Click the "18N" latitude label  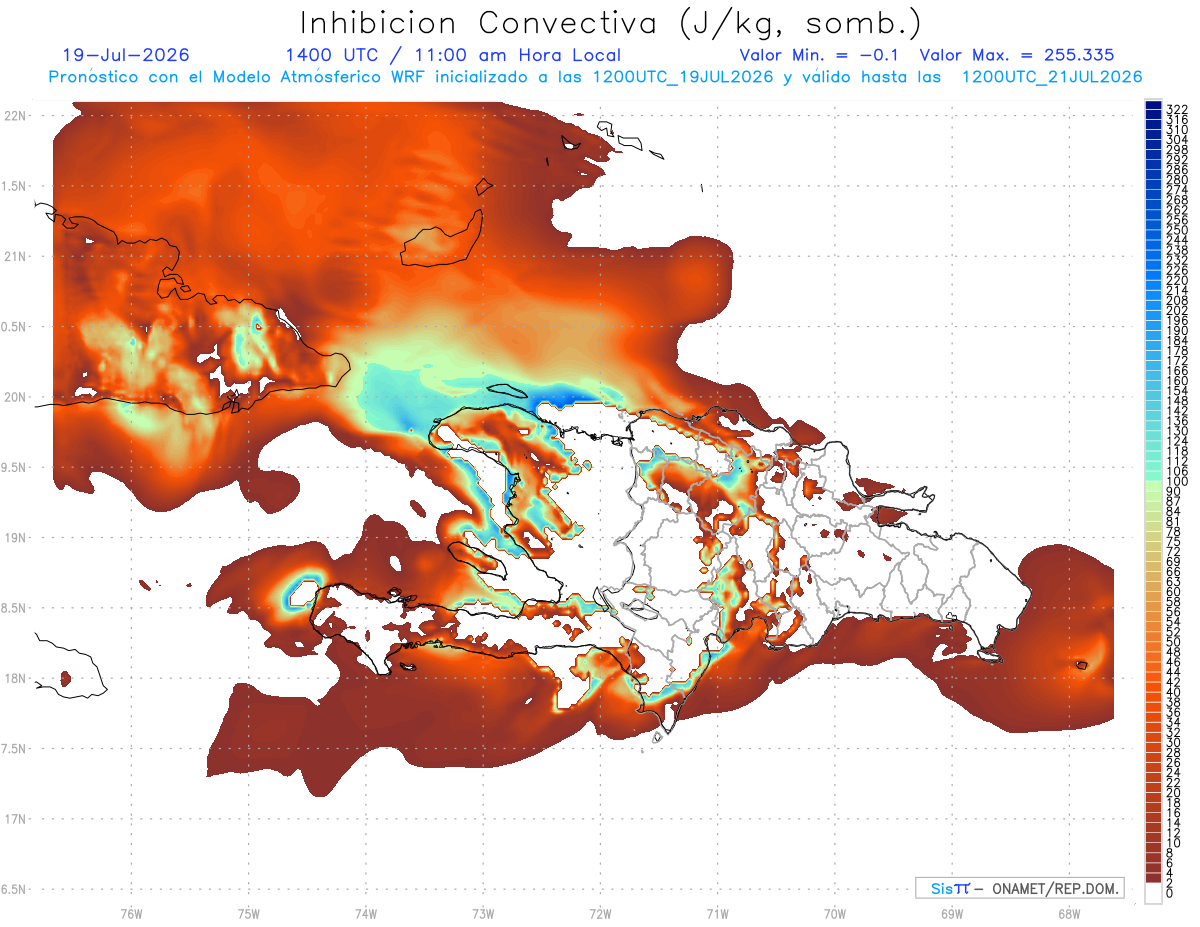coord(15,678)
